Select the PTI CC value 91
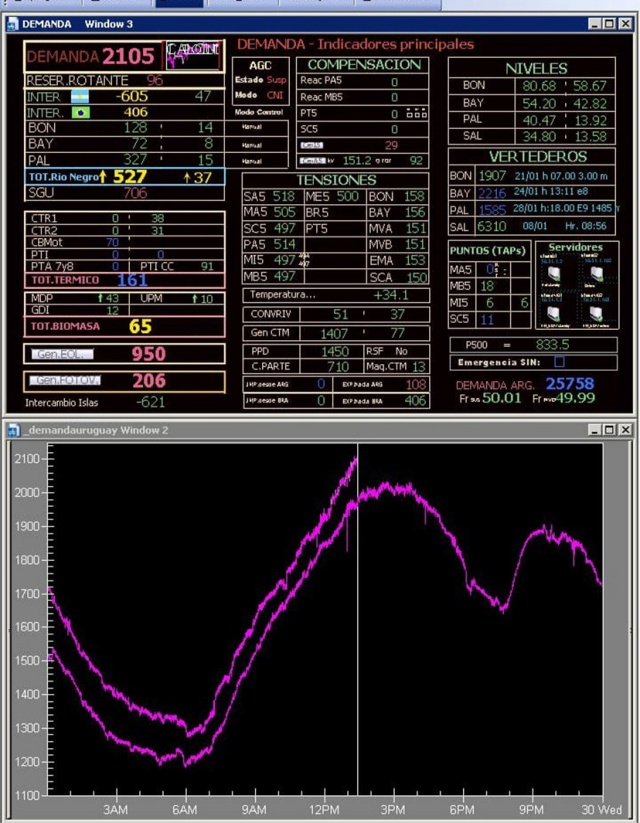The width and height of the screenshot is (640, 823). pyautogui.click(x=207, y=267)
